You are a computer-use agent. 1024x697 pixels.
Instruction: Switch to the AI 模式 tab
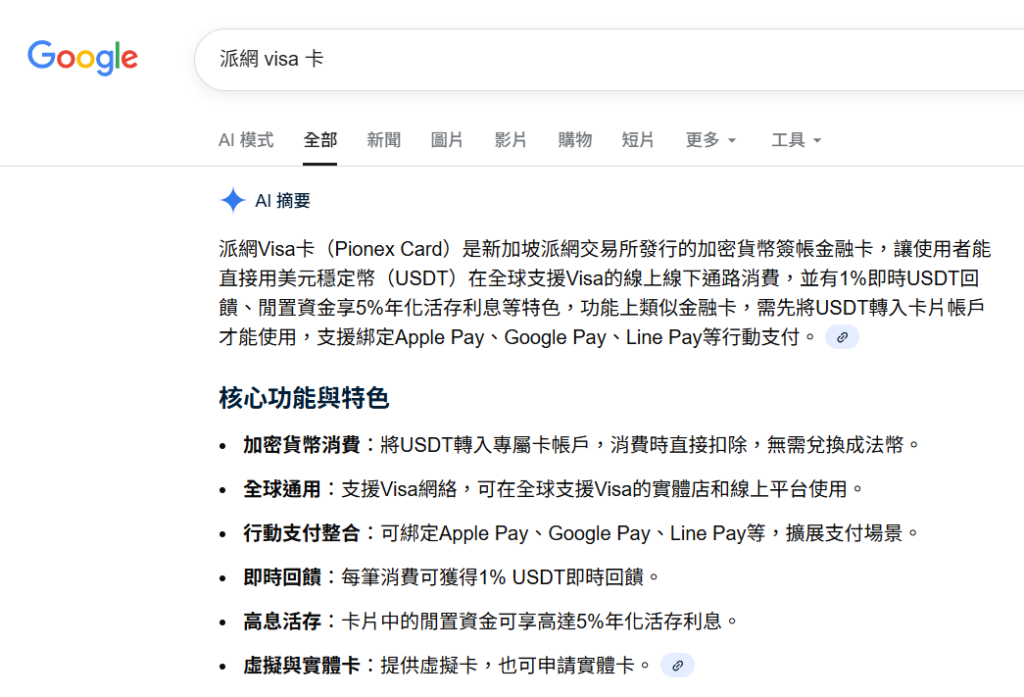245,140
